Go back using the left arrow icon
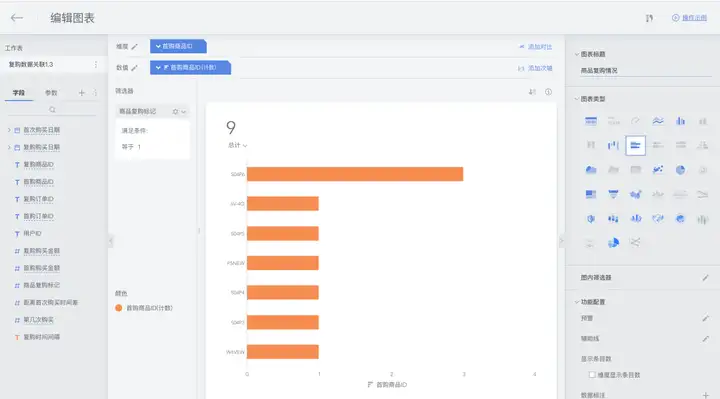The image size is (720, 399). click(x=17, y=18)
